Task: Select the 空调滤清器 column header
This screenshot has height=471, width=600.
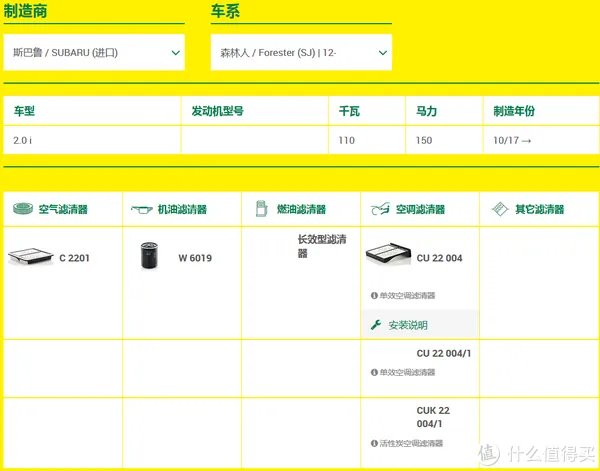Action: click(420, 209)
